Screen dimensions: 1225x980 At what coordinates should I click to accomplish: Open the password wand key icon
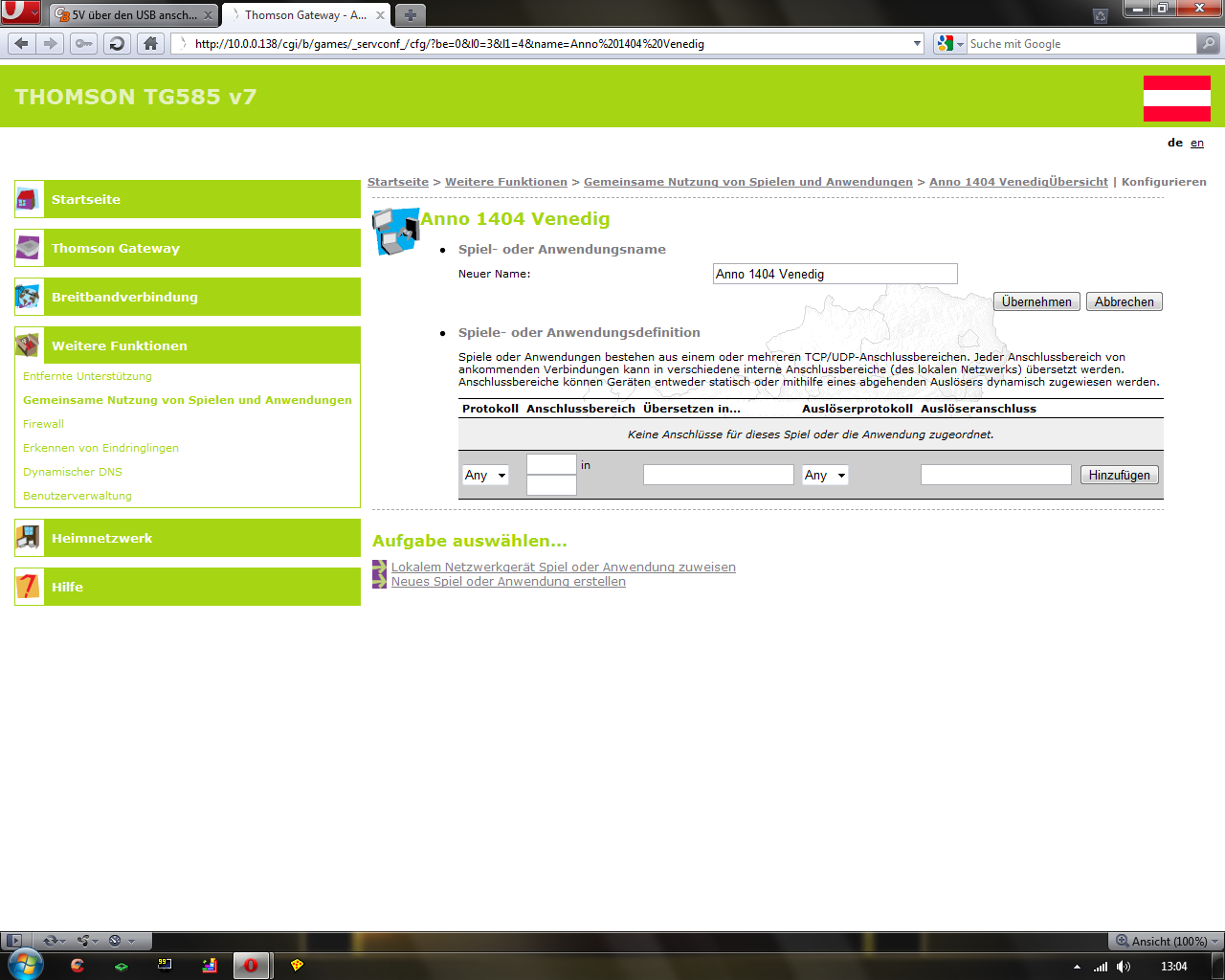(x=84, y=43)
